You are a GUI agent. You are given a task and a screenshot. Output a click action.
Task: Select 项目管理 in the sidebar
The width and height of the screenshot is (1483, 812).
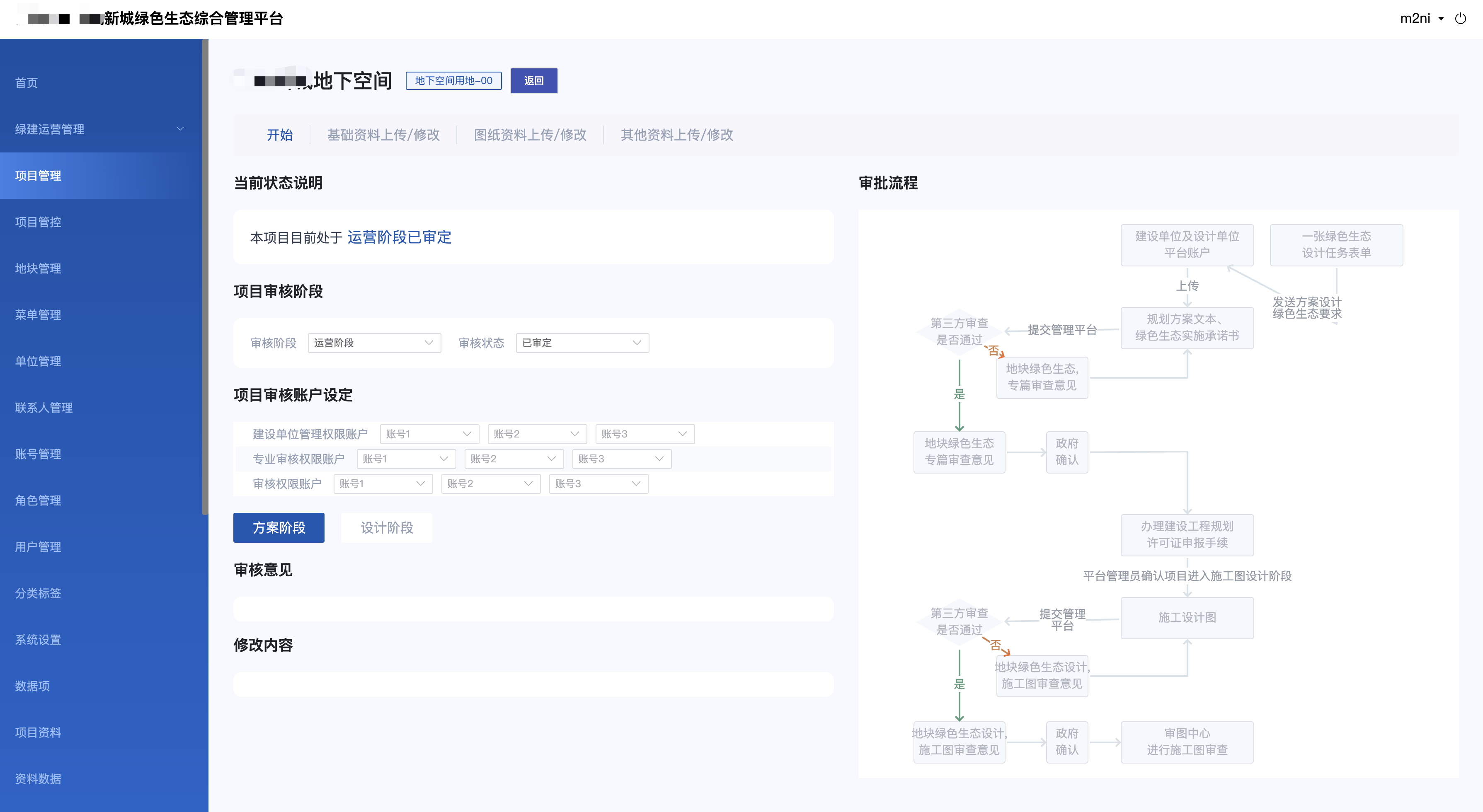101,176
